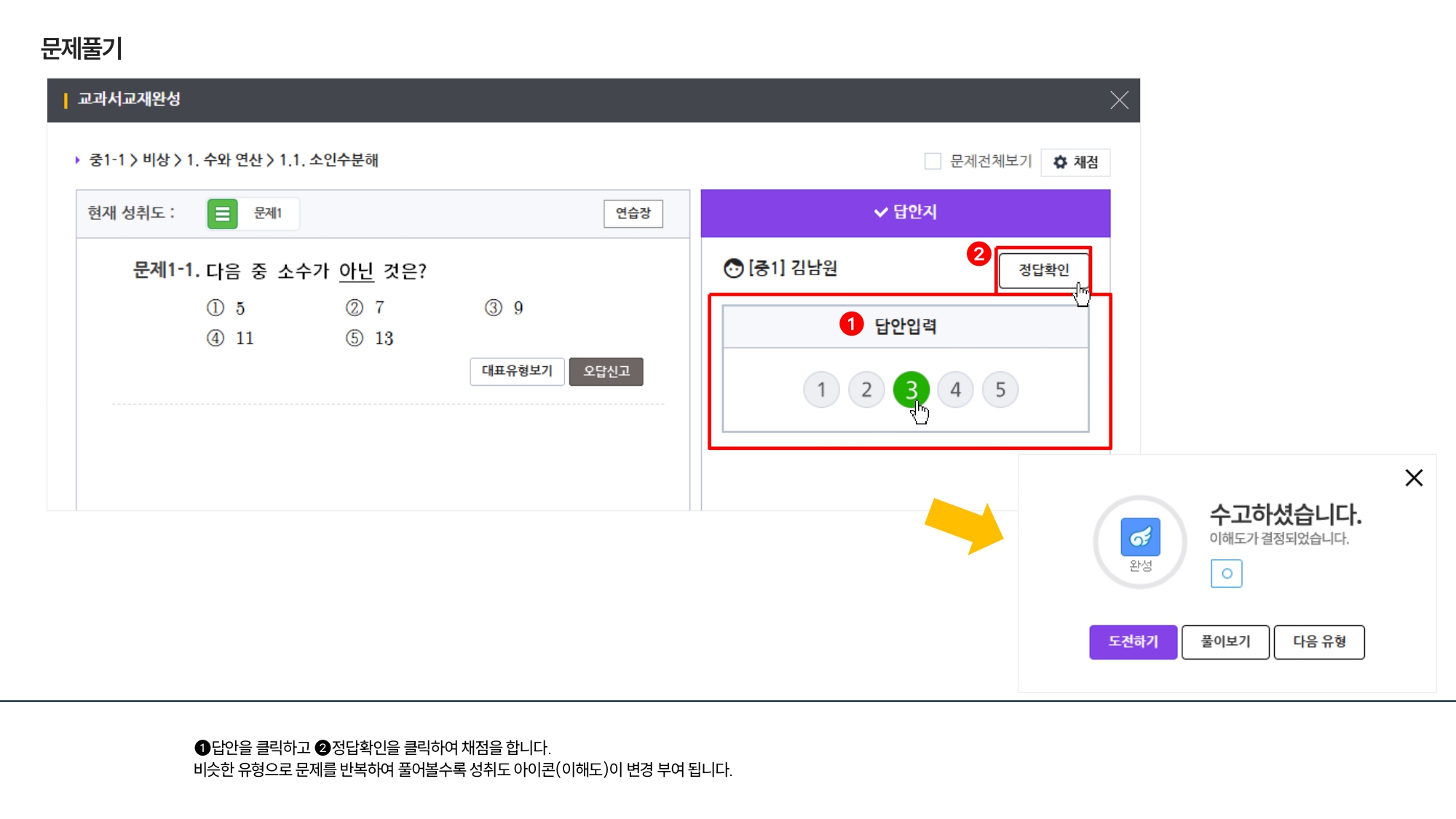
Task: Click the gear icon on the 채점 button
Action: pos(1061,162)
